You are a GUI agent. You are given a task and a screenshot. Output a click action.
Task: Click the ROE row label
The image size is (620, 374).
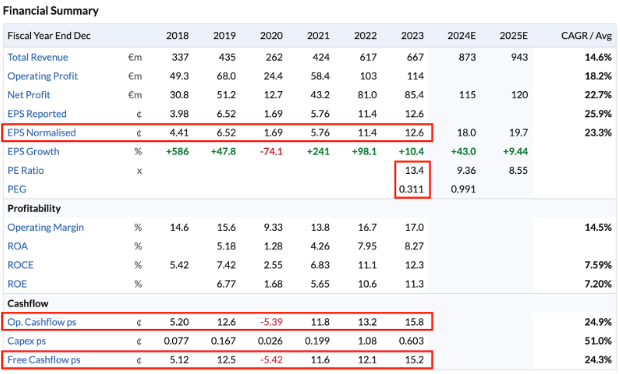(x=17, y=284)
